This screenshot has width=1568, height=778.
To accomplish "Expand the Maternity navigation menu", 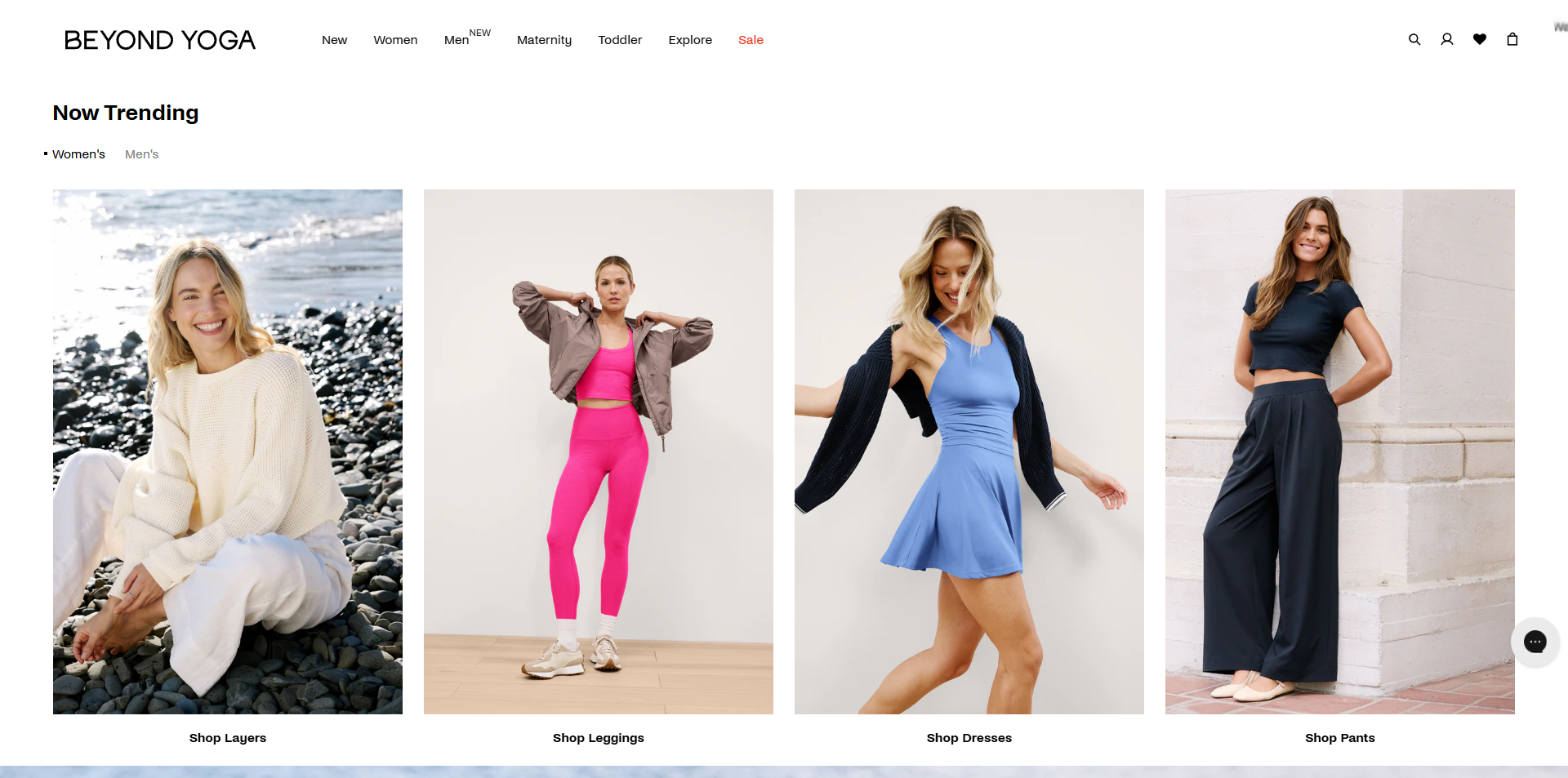I will 544,40.
